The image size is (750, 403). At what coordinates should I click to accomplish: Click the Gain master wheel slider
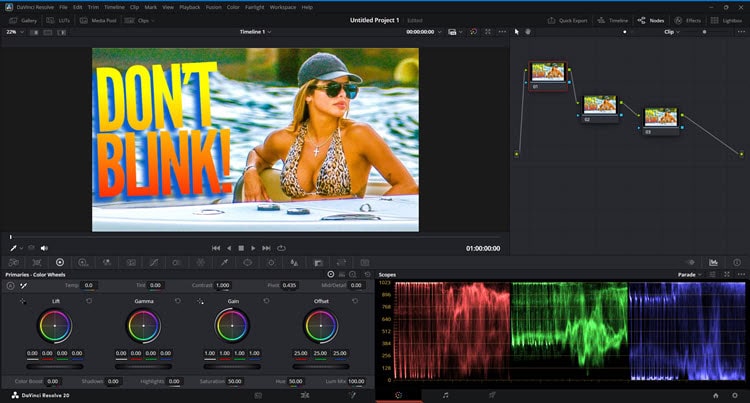[x=232, y=367]
